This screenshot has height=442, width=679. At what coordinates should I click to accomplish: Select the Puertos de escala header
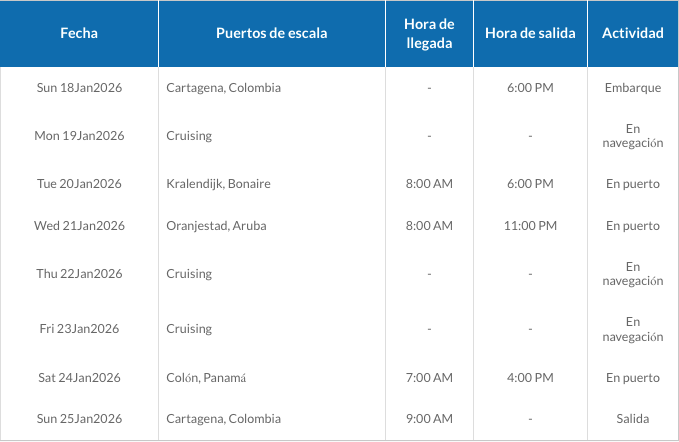point(272,33)
